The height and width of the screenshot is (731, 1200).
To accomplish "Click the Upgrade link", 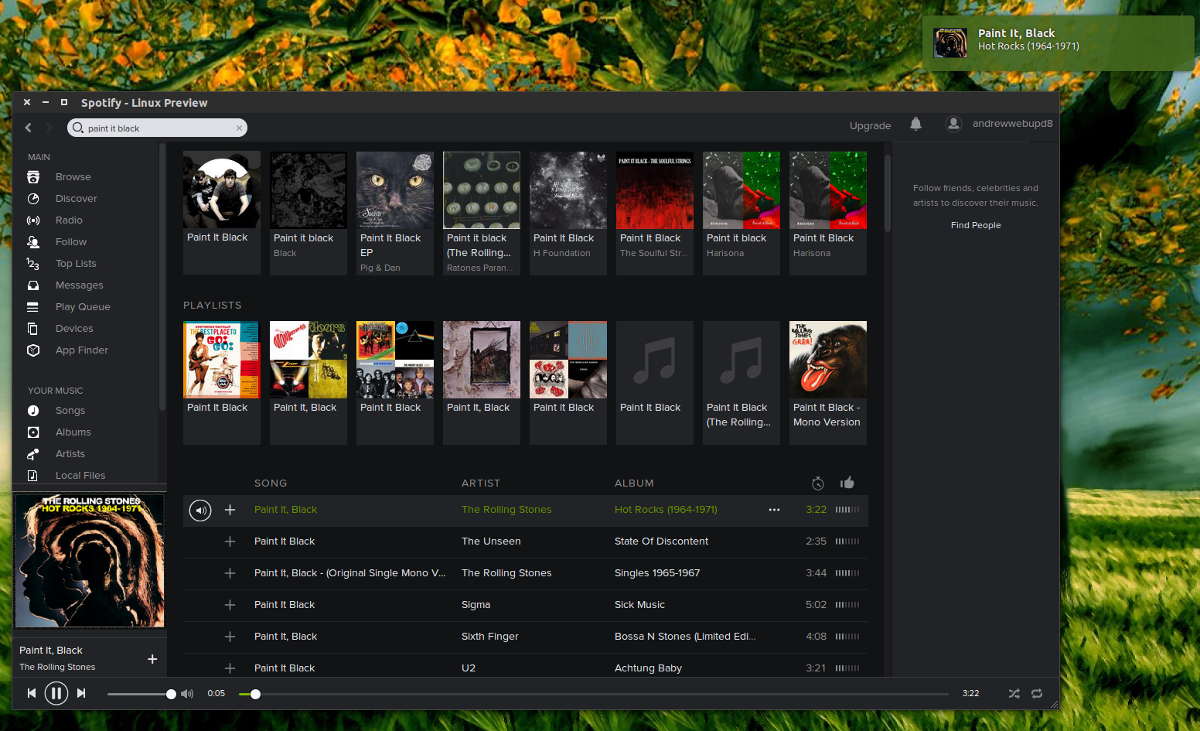I will coord(869,125).
